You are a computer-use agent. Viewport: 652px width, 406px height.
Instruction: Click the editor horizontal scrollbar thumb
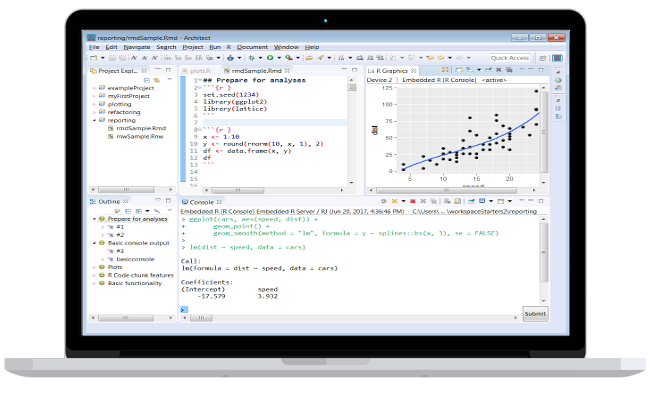[x=237, y=190]
